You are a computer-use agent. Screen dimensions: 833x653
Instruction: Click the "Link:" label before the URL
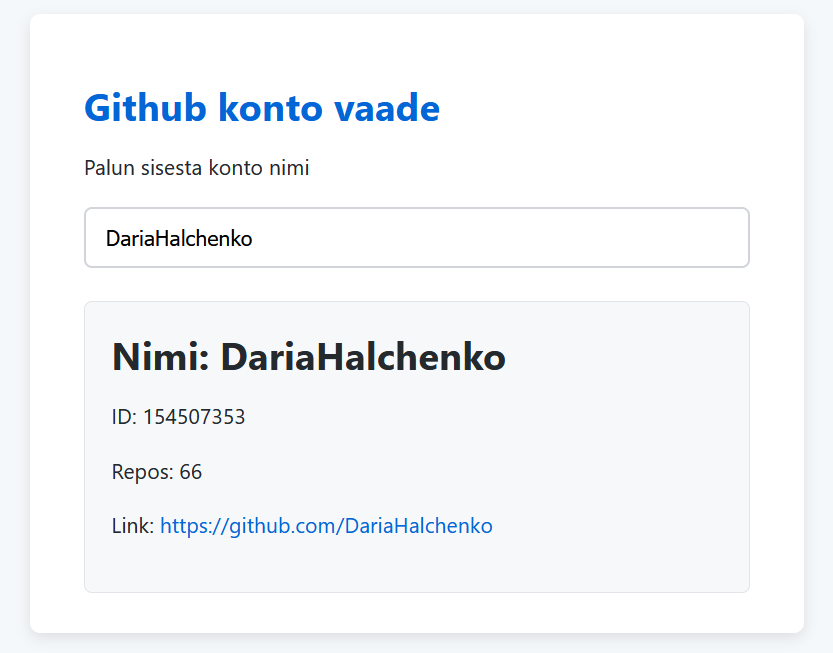pos(132,526)
